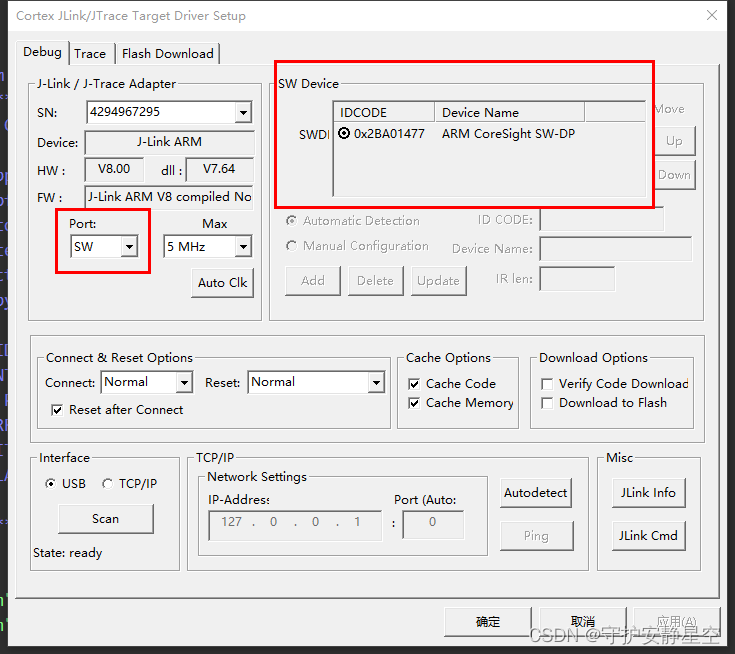Image resolution: width=735 pixels, height=654 pixels.
Task: Click the Add device button
Action: (x=313, y=281)
